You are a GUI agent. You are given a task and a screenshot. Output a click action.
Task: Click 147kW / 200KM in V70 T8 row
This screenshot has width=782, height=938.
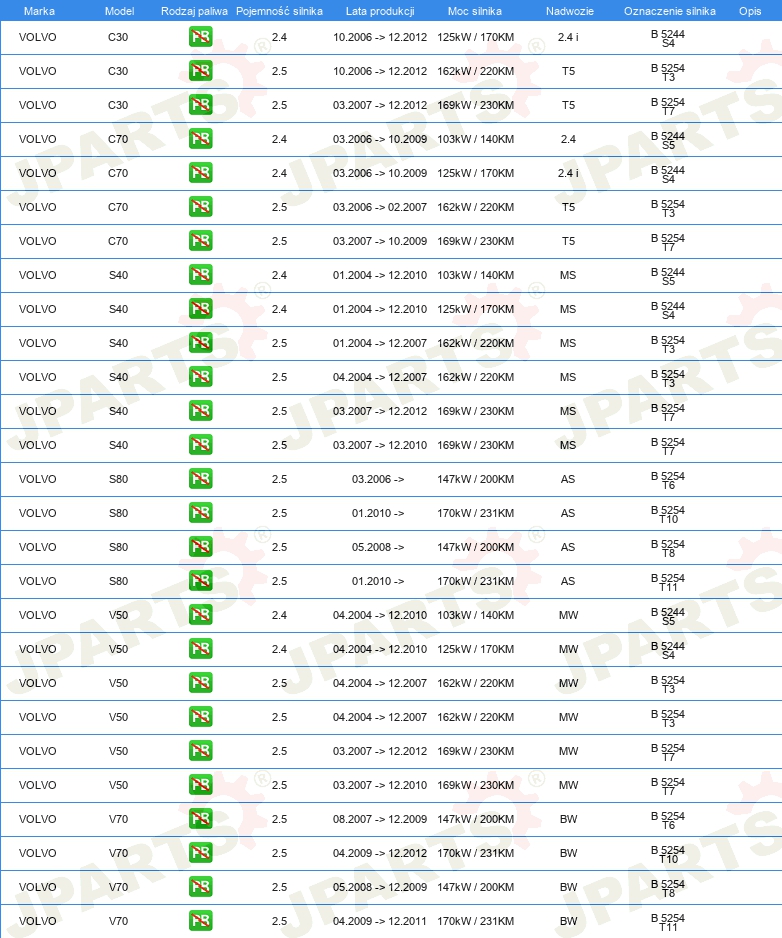pyautogui.click(x=476, y=887)
